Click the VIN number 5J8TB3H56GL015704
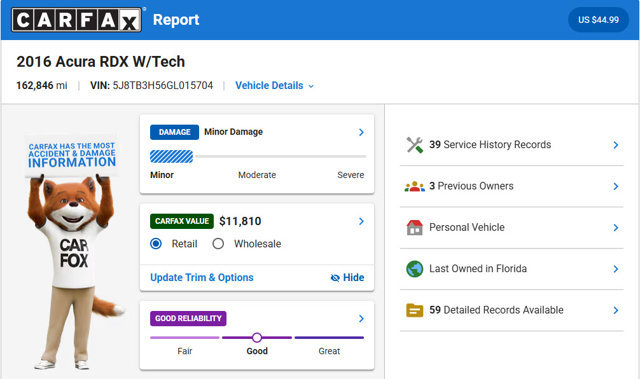Viewport: 640px width, 379px height. pos(163,86)
